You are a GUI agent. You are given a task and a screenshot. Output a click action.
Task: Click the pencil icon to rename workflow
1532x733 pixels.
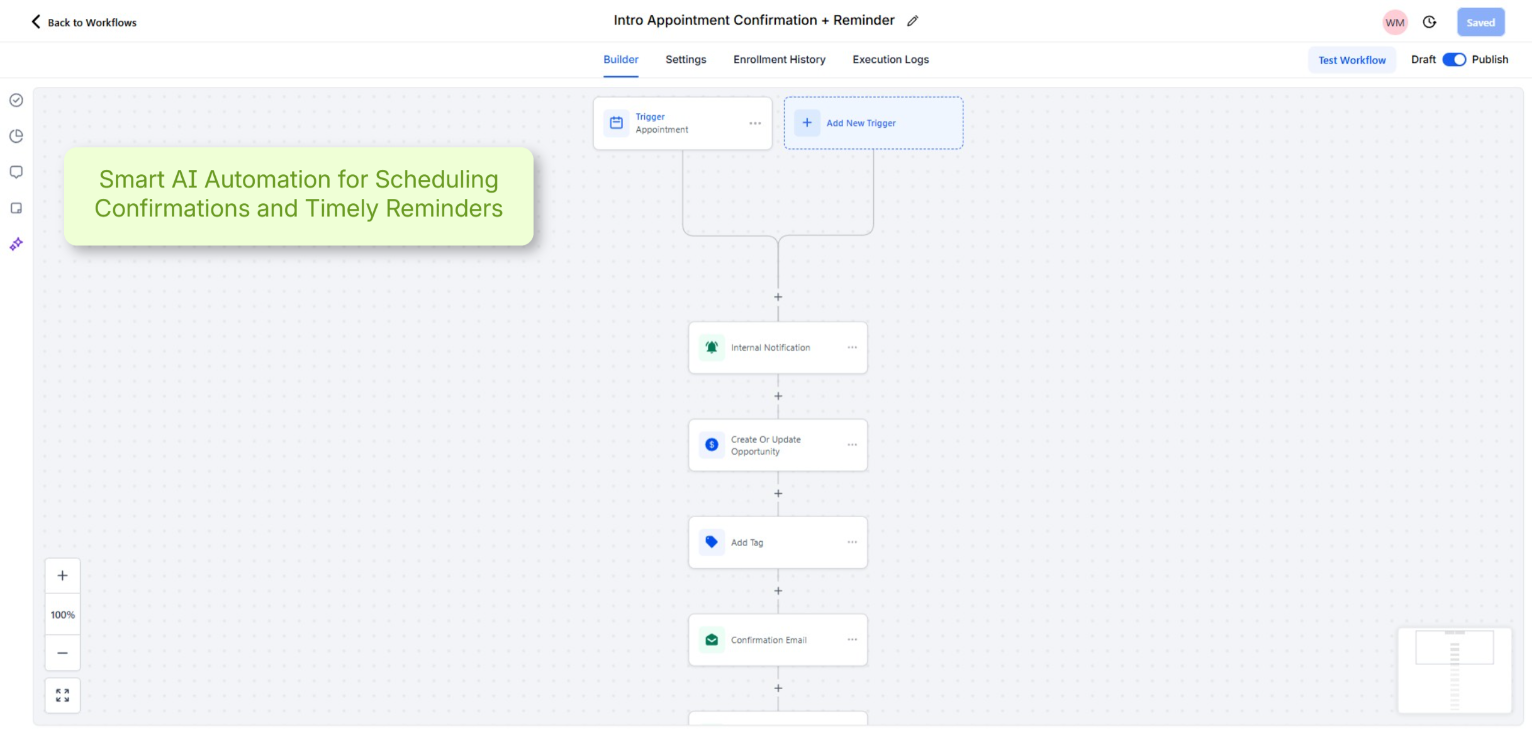912,21
